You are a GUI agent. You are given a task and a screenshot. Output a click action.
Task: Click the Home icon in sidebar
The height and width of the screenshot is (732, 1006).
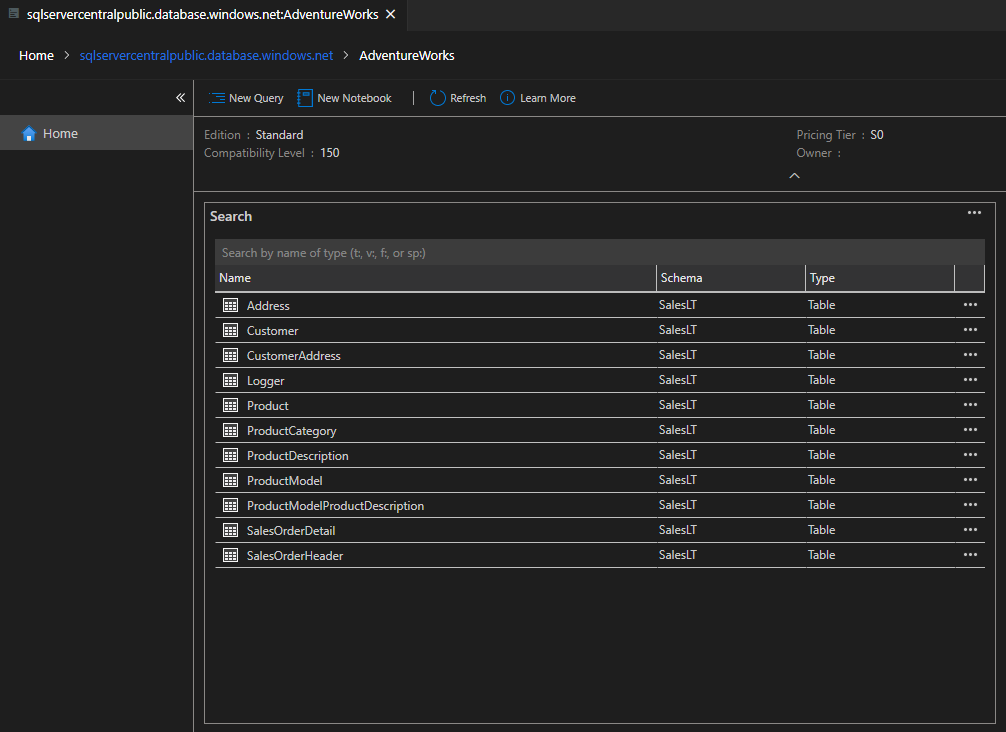(x=29, y=134)
